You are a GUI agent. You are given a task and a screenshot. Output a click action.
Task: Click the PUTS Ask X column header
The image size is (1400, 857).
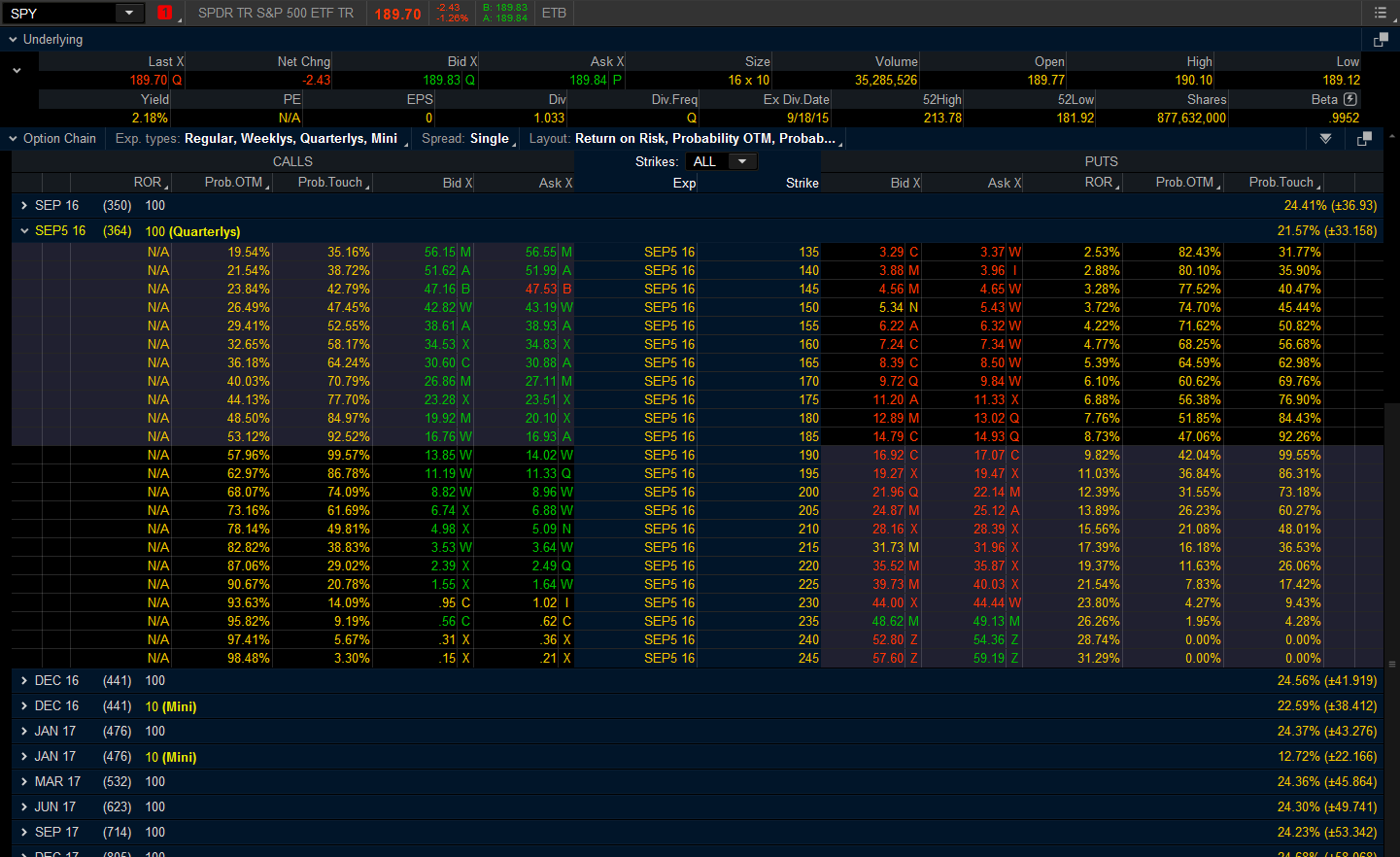click(1005, 183)
